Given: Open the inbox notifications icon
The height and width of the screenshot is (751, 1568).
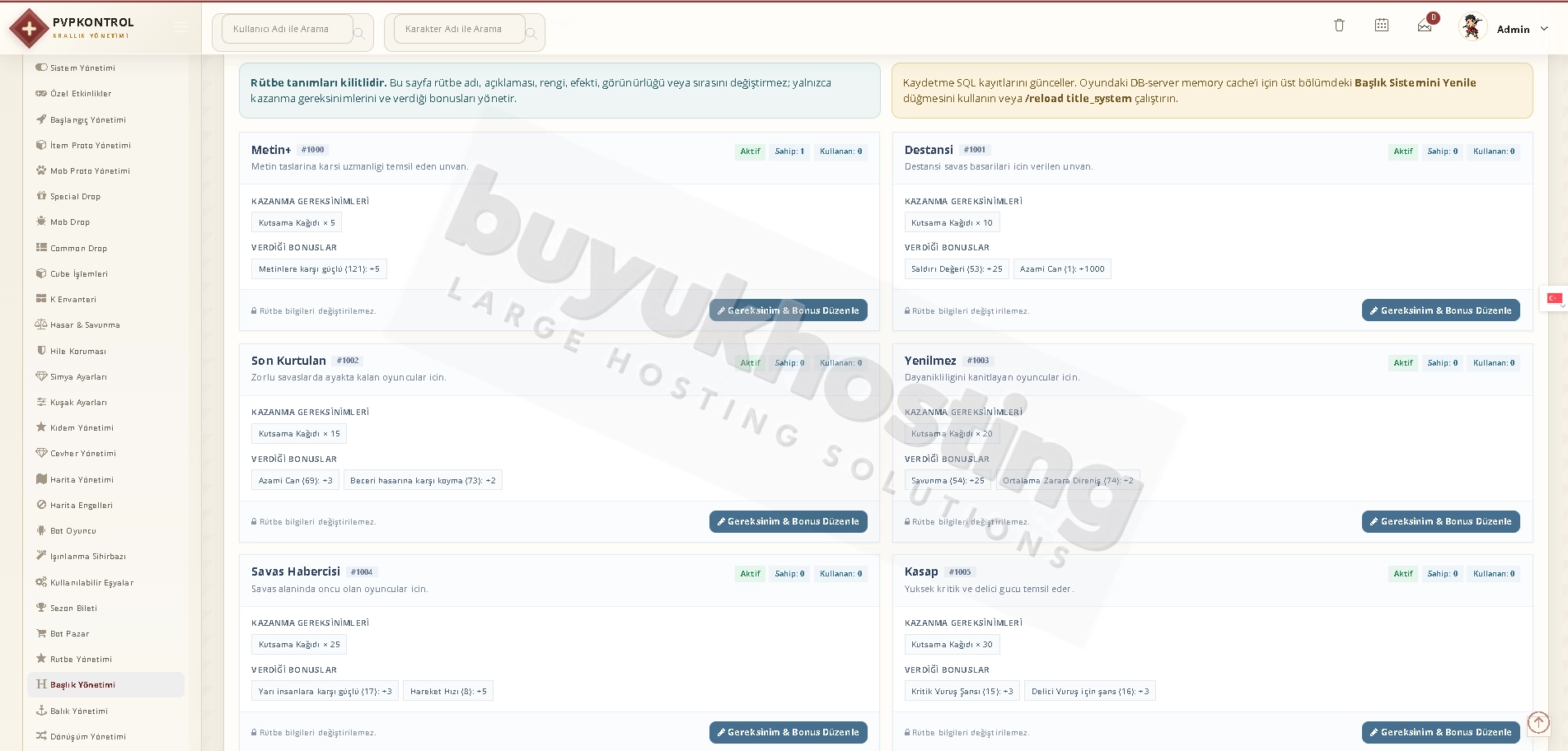Looking at the screenshot, I should [x=1425, y=26].
